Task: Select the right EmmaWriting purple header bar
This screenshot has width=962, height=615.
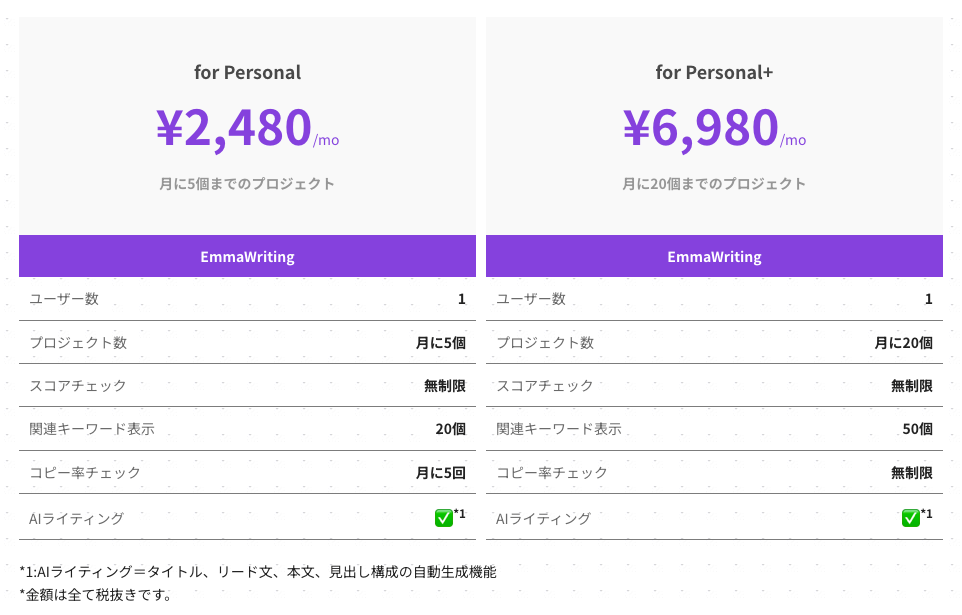Action: point(714,257)
